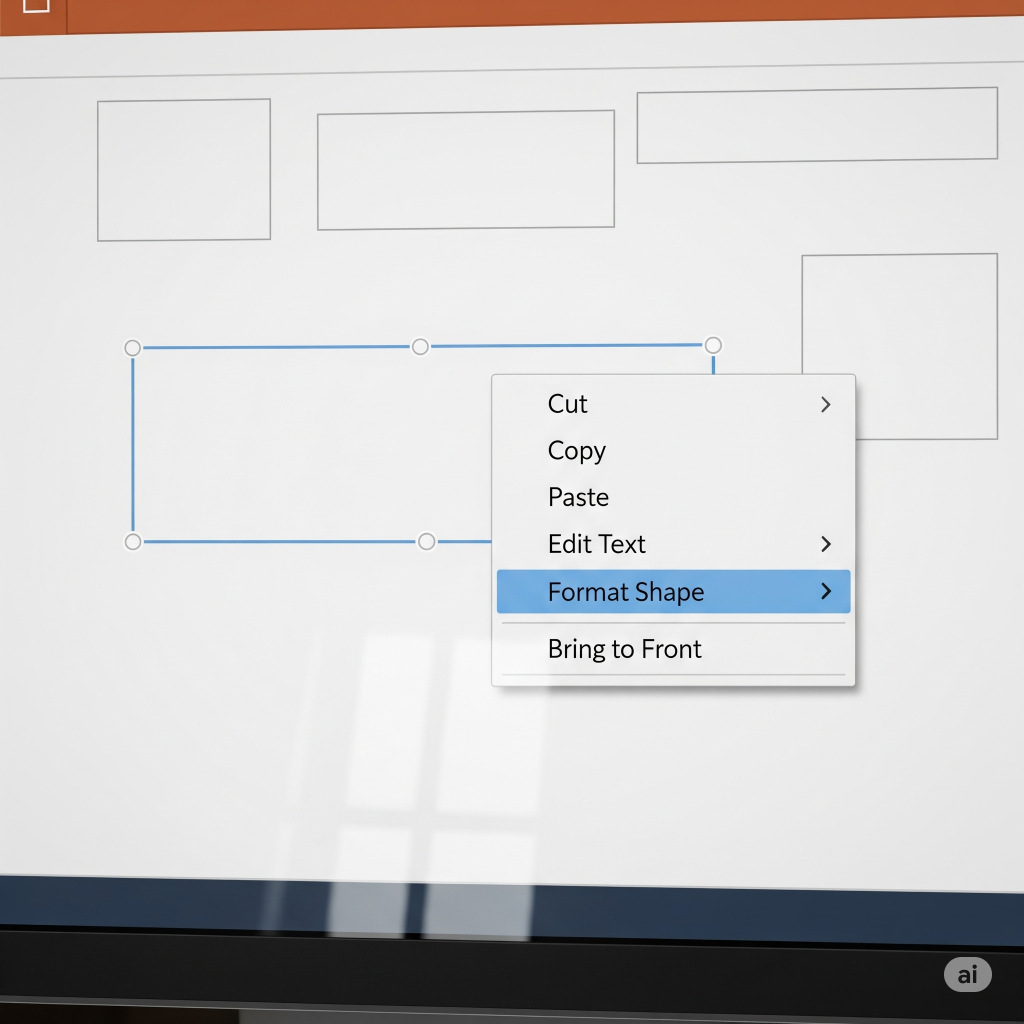
Task: Click the 'ai' badge in the bottom corner
Action: pos(967,974)
